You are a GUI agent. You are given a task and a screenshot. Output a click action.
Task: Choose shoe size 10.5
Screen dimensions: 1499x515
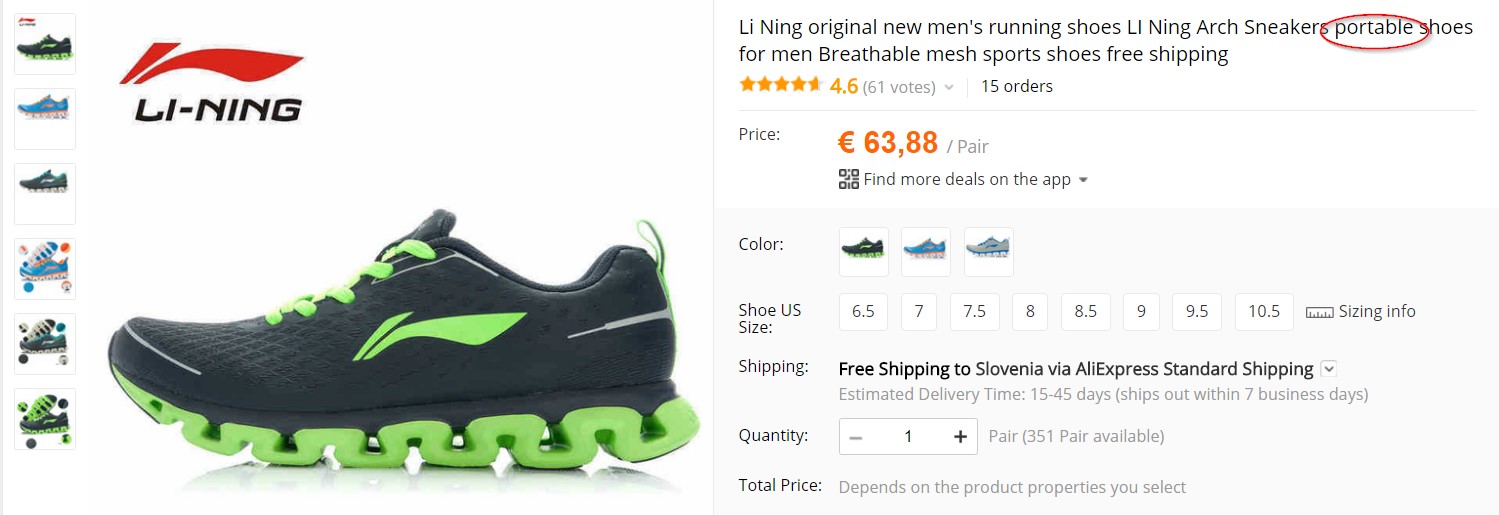coord(1264,312)
